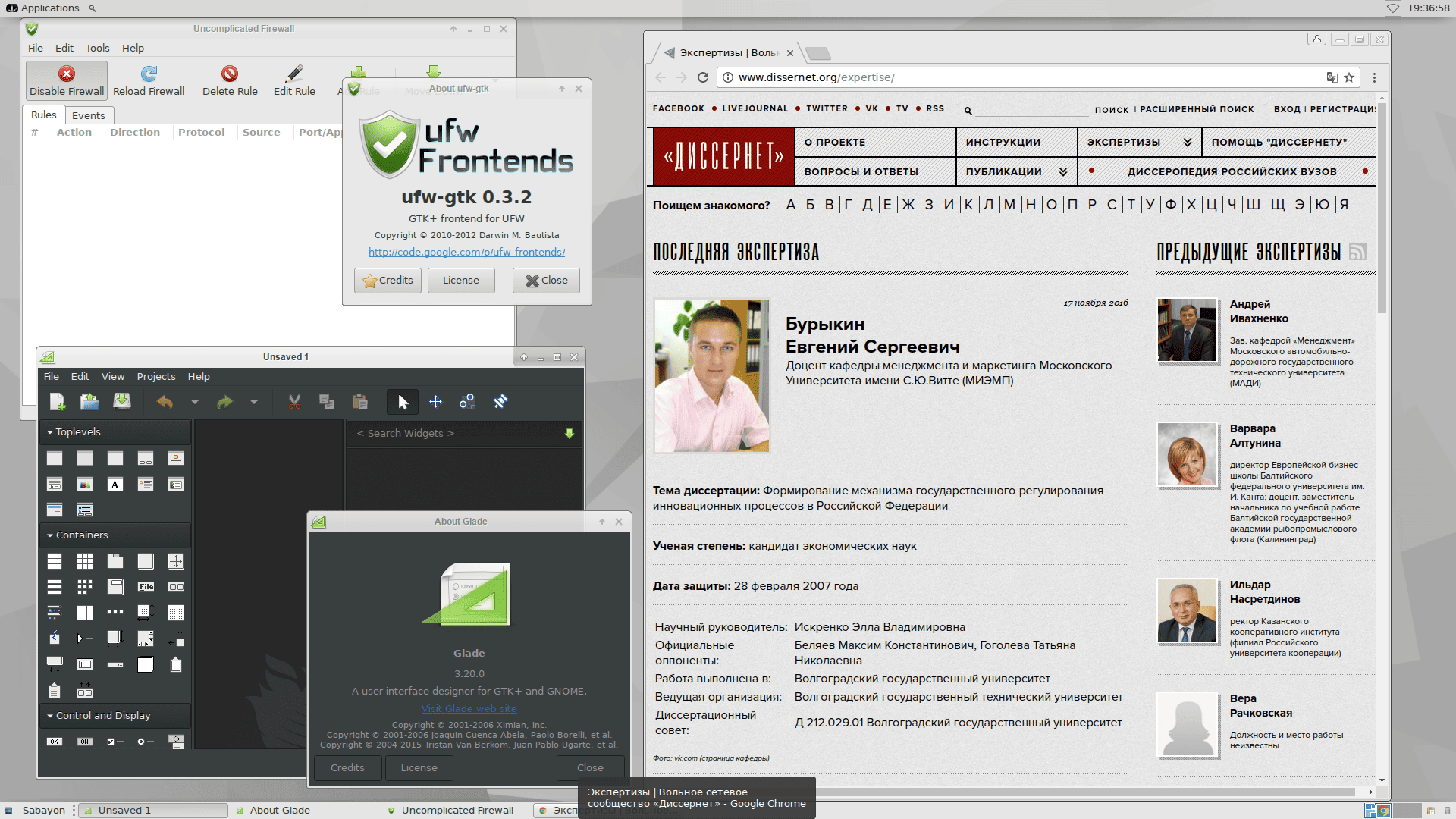The width and height of the screenshot is (1456, 819).
Task: Click the Андрей Ивахненко photo thumbnail
Action: (1187, 330)
